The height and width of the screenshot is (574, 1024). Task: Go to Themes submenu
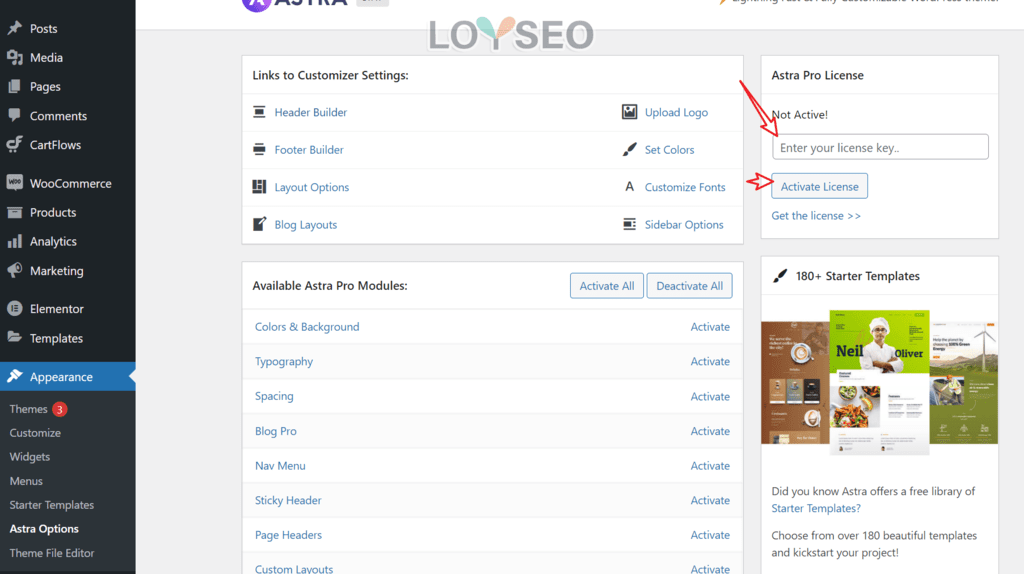pos(28,409)
